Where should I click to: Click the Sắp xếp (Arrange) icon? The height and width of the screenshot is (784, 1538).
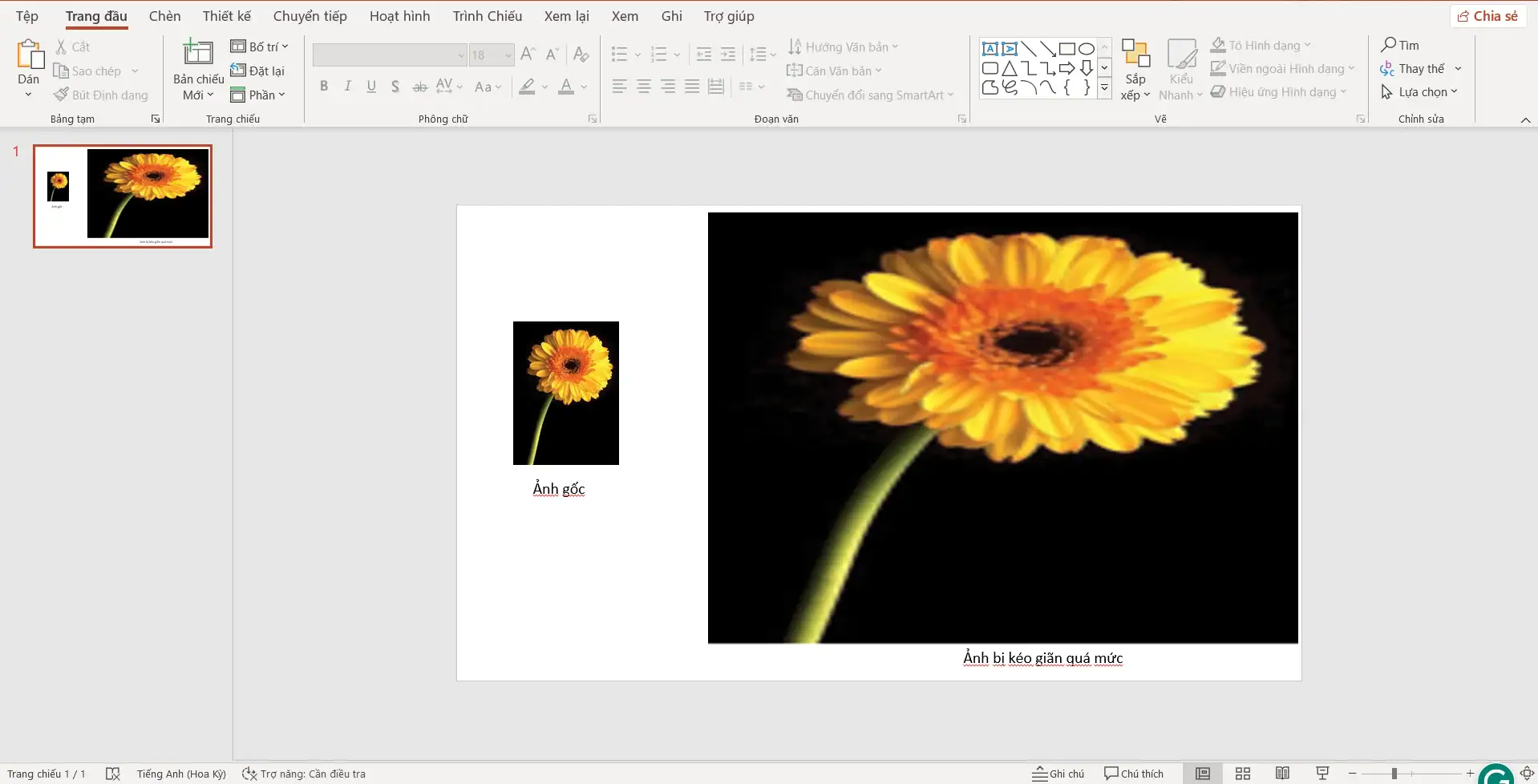(1135, 54)
